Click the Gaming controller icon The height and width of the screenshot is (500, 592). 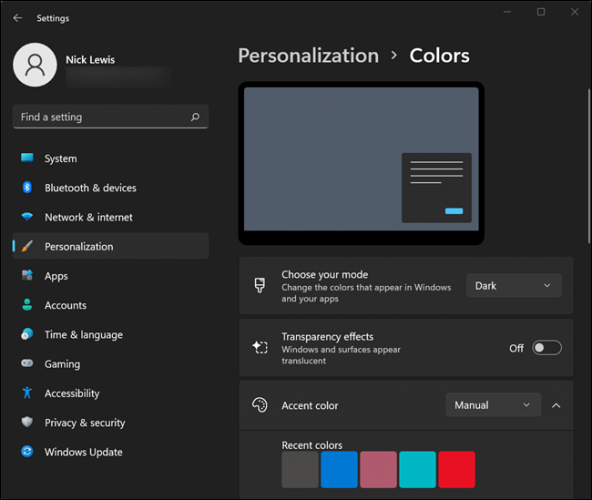(27, 363)
